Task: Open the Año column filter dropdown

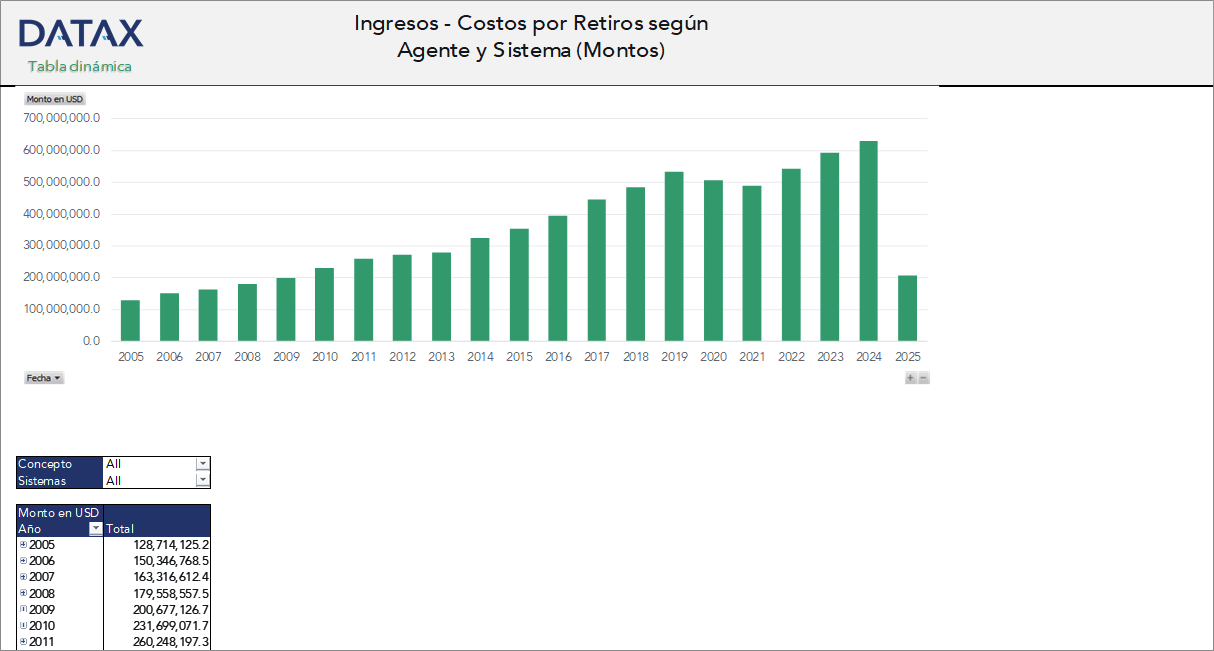Action: 96,528
